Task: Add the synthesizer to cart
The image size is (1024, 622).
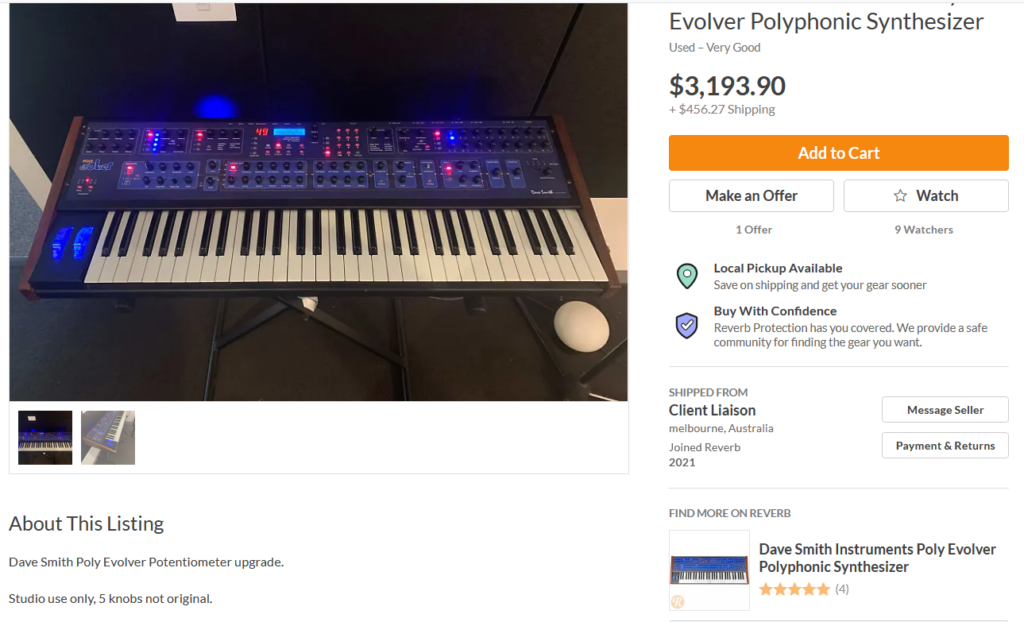Action: click(x=839, y=153)
